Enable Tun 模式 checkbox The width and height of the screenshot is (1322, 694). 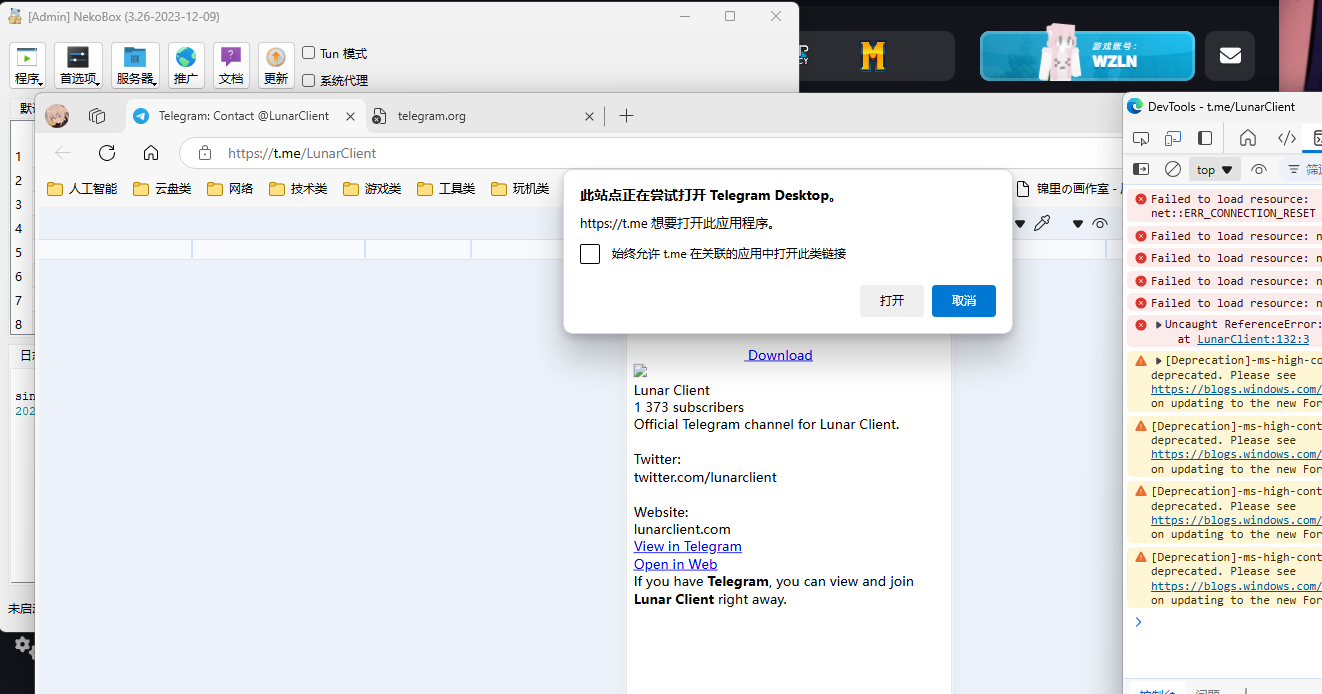click(309, 53)
